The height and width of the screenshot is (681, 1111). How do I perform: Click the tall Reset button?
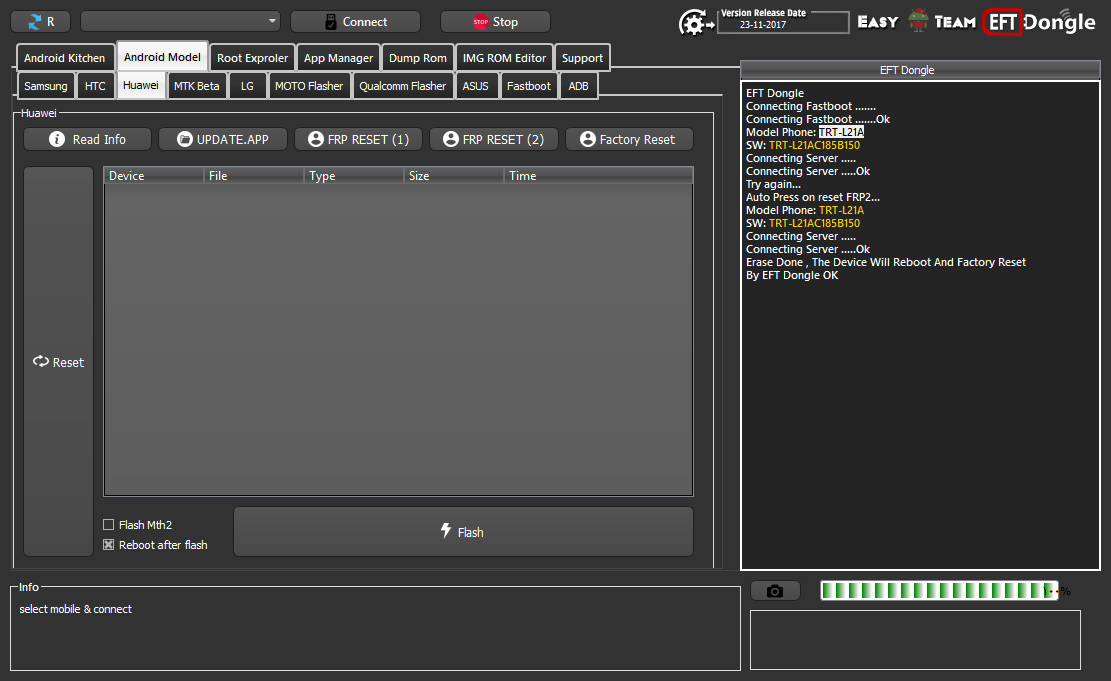(58, 361)
